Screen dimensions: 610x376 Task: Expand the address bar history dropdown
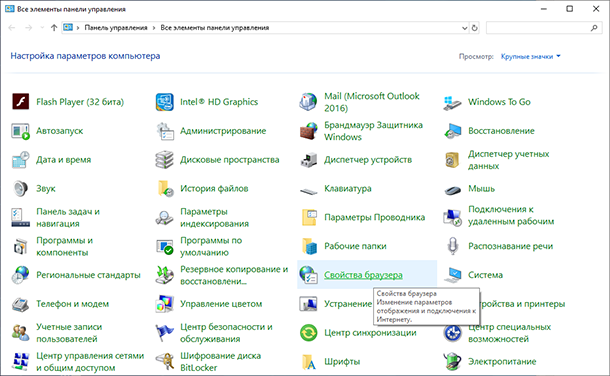point(465,28)
